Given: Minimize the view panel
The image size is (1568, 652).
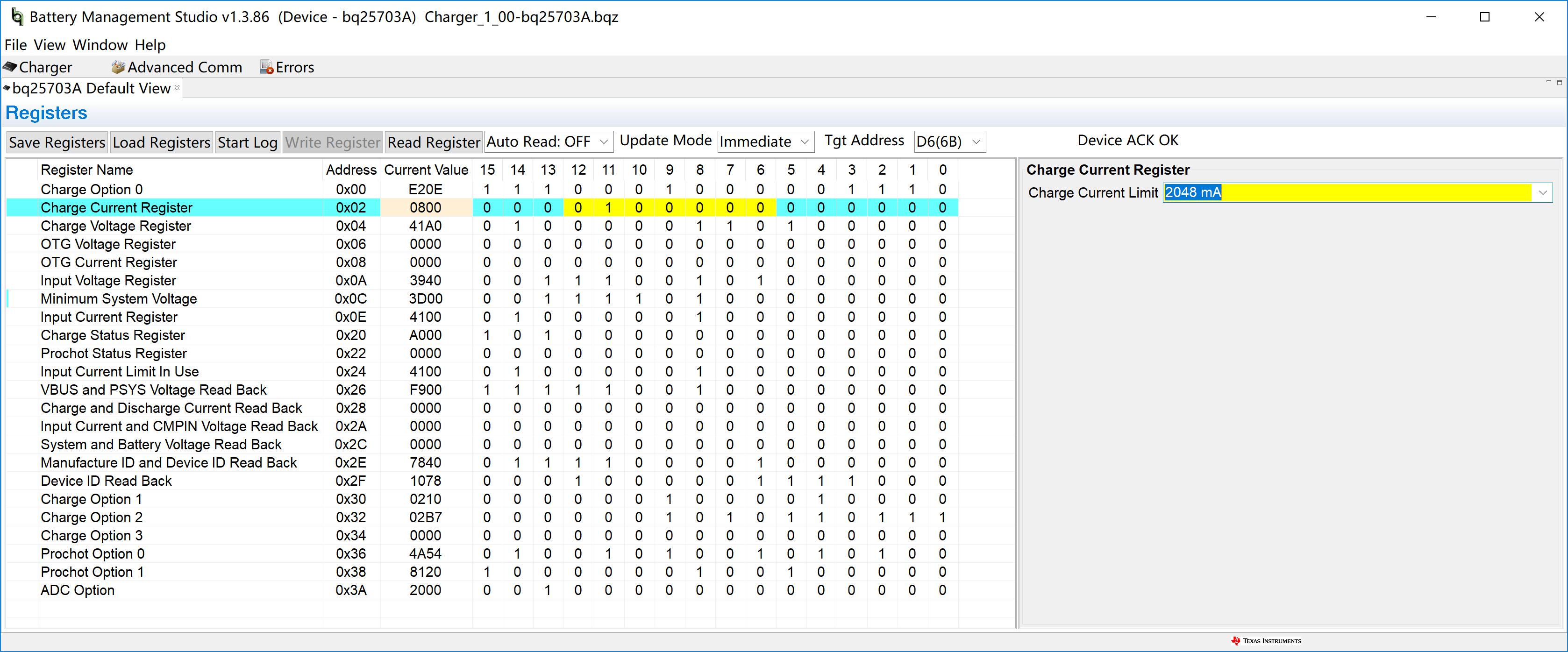Looking at the screenshot, I should coord(1548,82).
